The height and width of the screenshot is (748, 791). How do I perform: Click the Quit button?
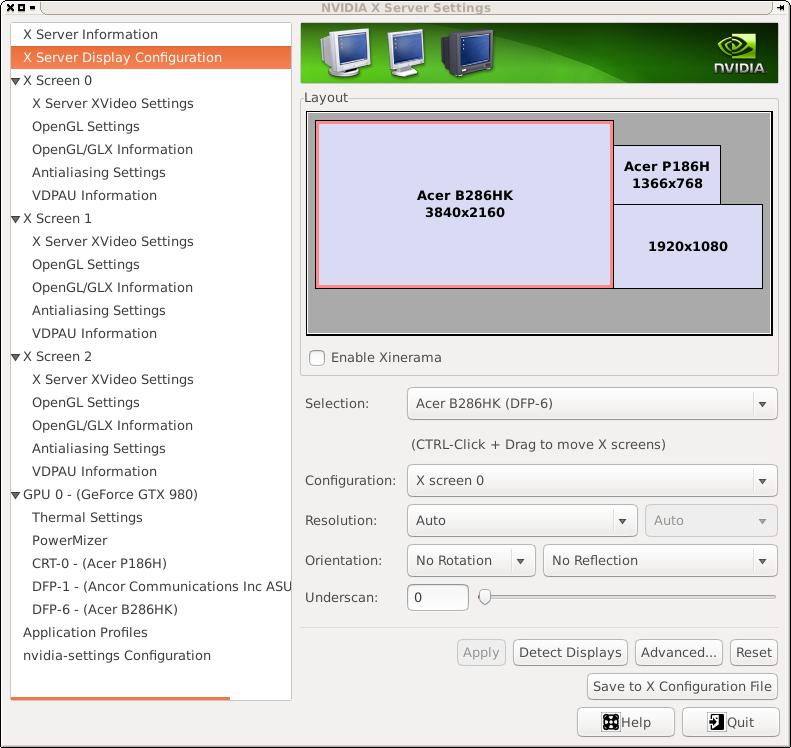[x=730, y=722]
